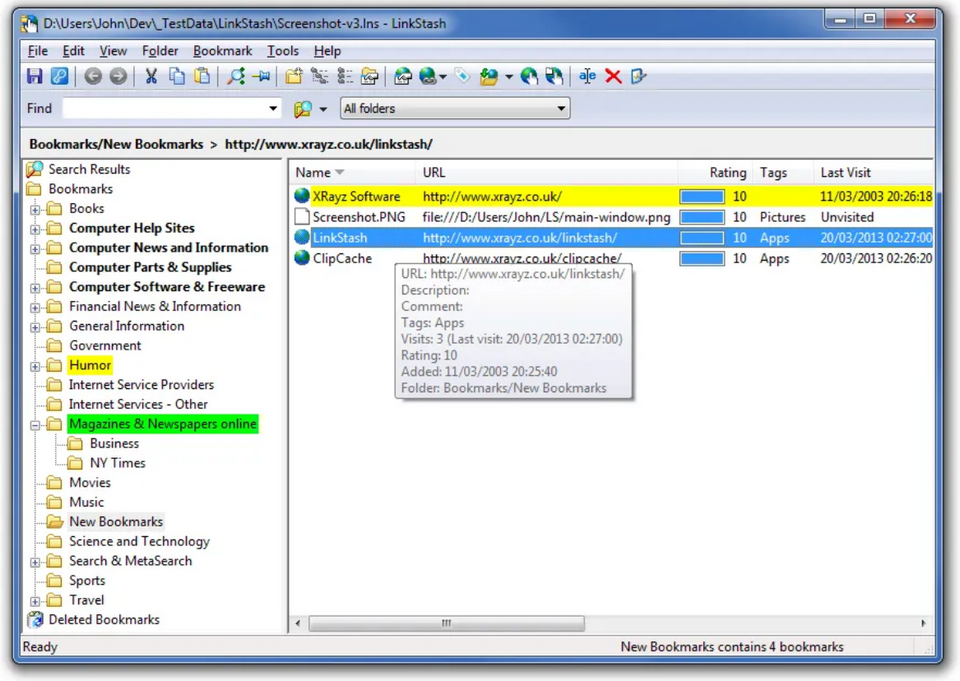The width and height of the screenshot is (960, 681).
Task: Click the horizontal scrollbar in the bookmark list
Action: tap(445, 622)
